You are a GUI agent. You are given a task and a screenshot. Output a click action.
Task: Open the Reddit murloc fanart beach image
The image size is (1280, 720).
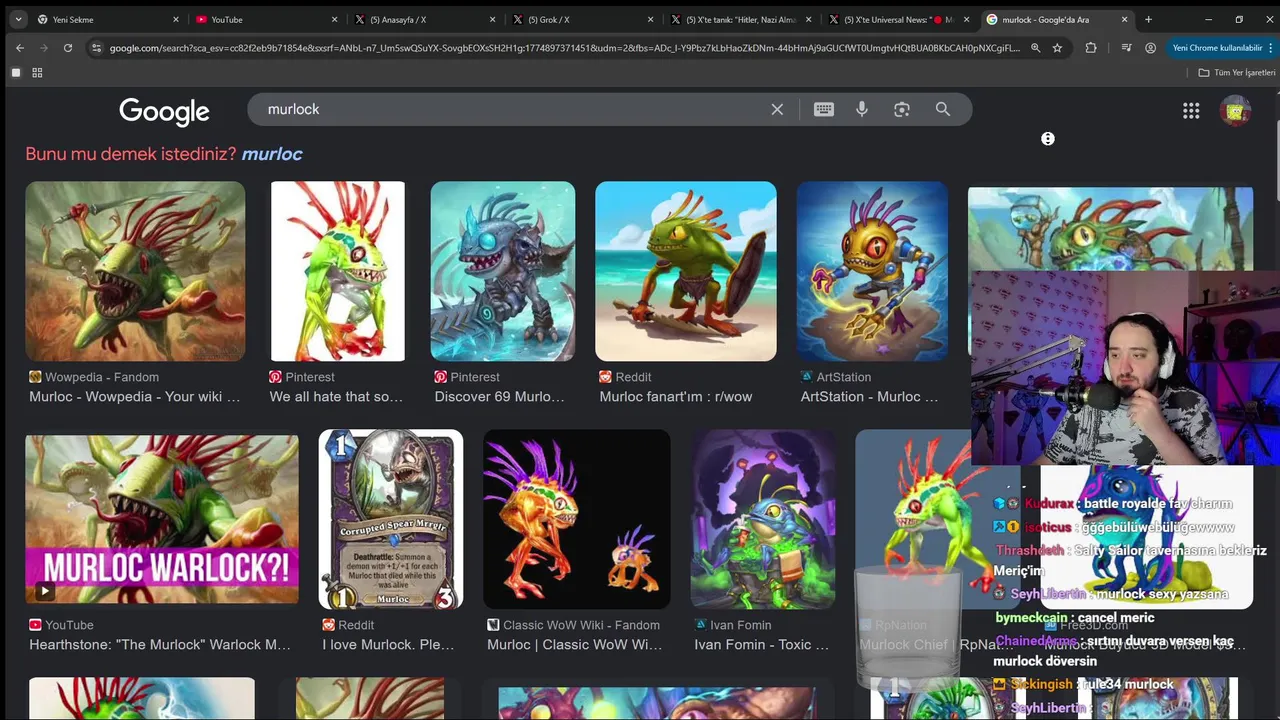click(x=686, y=271)
